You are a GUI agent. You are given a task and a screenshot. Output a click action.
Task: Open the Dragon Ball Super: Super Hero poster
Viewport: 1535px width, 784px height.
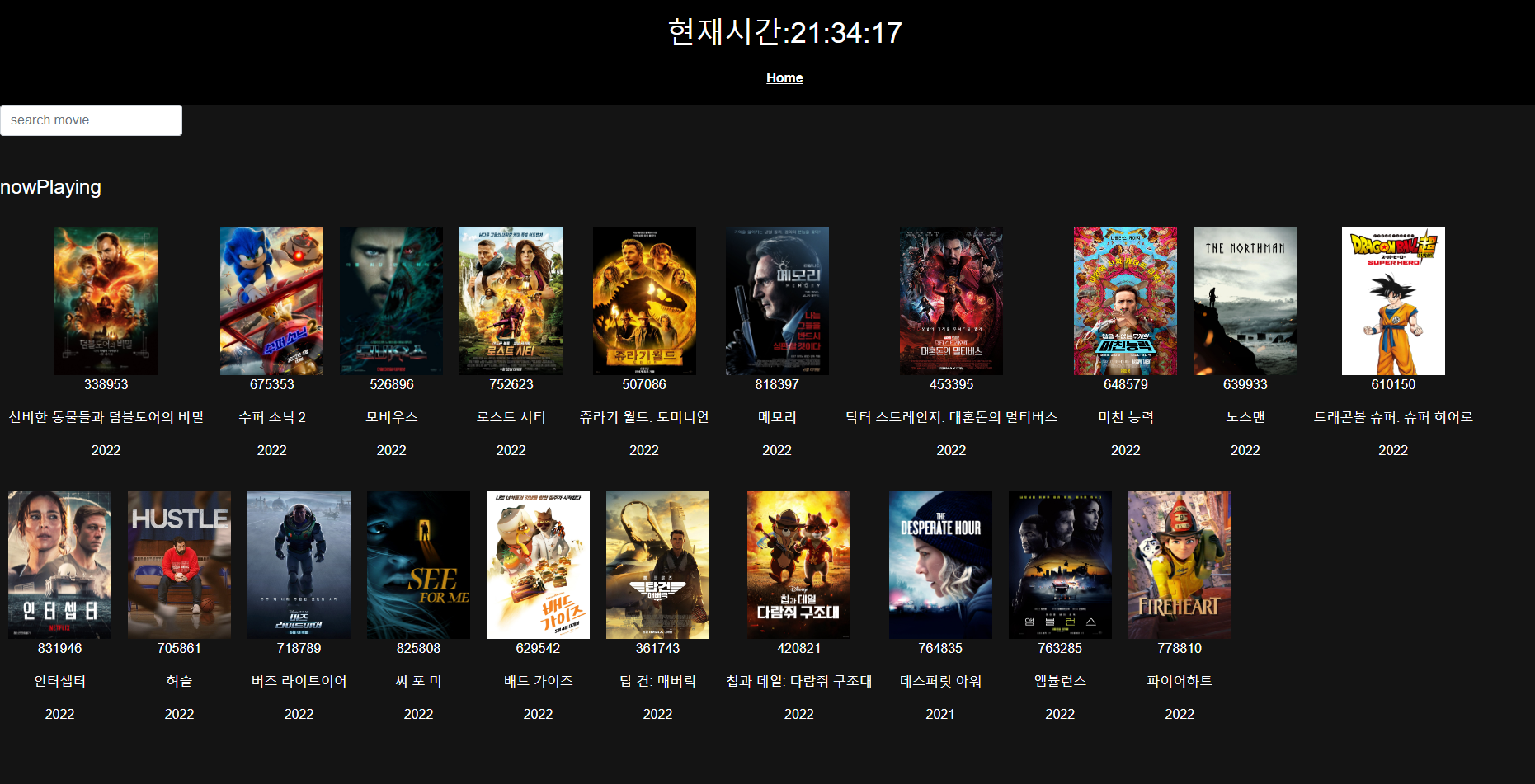(x=1393, y=300)
